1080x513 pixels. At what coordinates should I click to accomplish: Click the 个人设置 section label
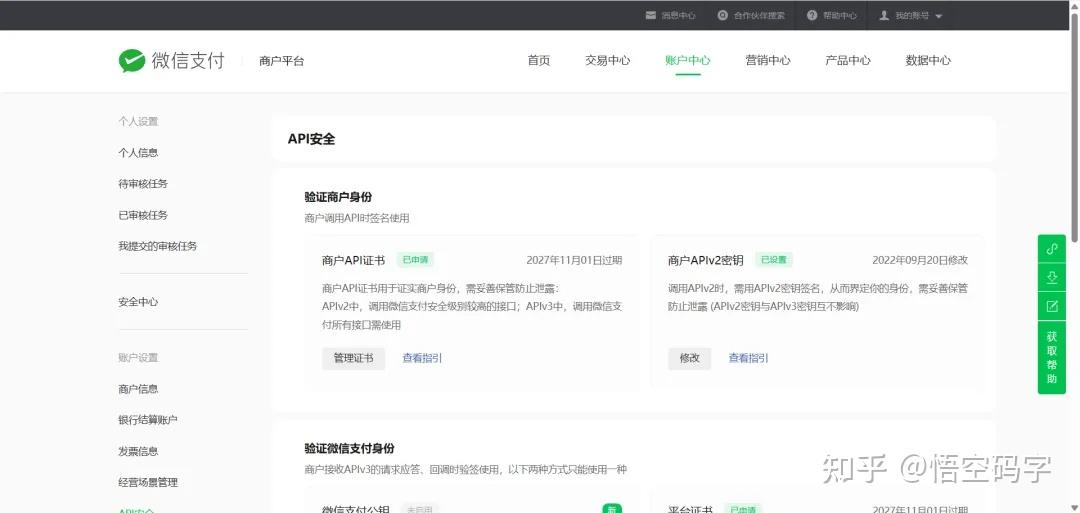(138, 122)
